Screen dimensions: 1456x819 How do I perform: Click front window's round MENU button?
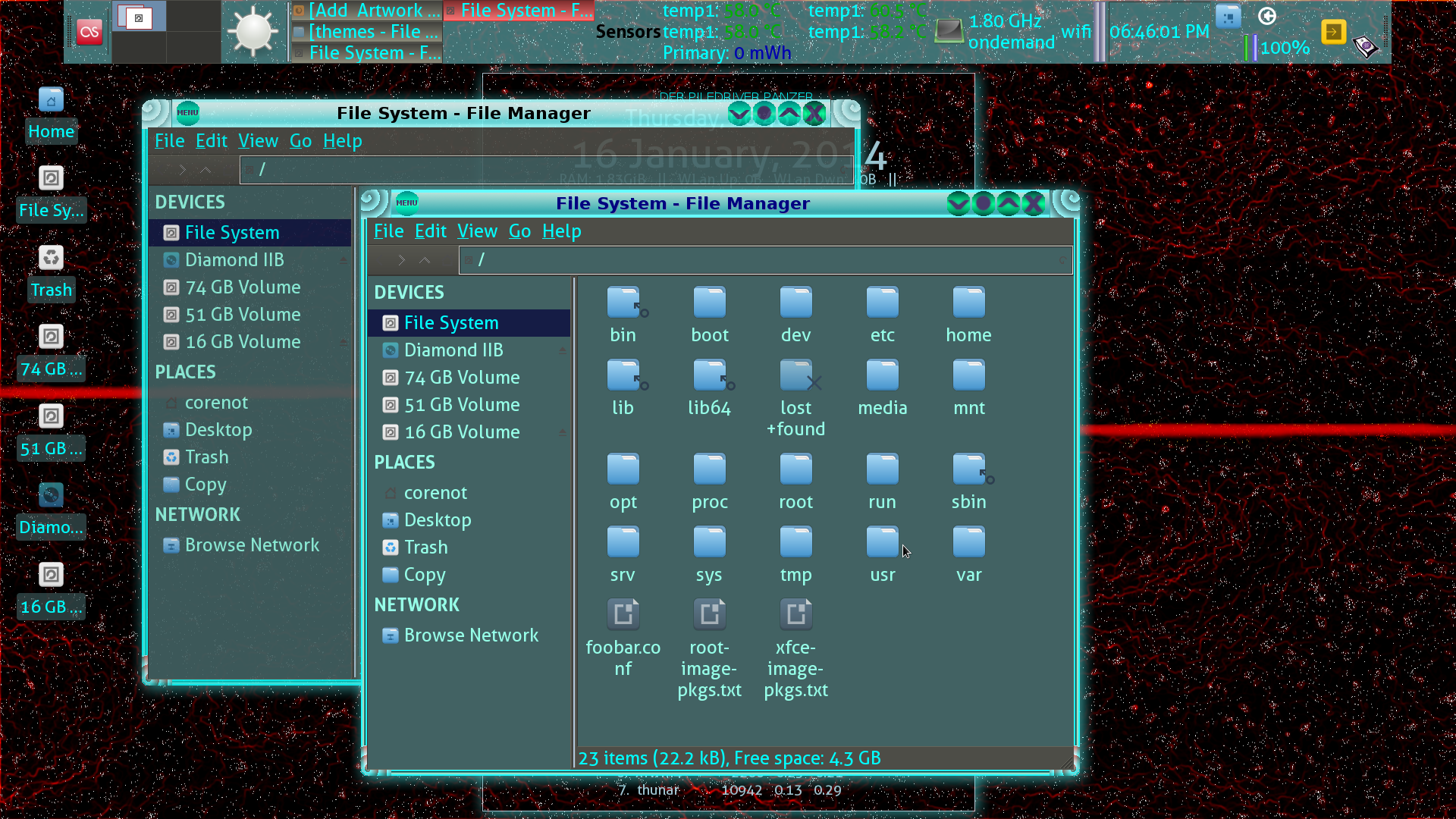tap(406, 202)
